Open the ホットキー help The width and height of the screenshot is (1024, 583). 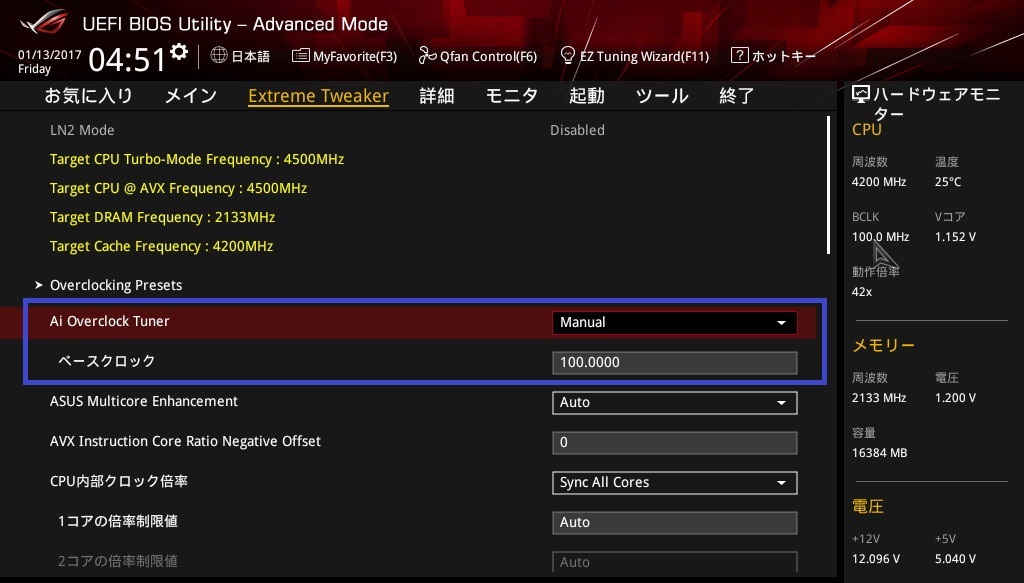point(773,56)
